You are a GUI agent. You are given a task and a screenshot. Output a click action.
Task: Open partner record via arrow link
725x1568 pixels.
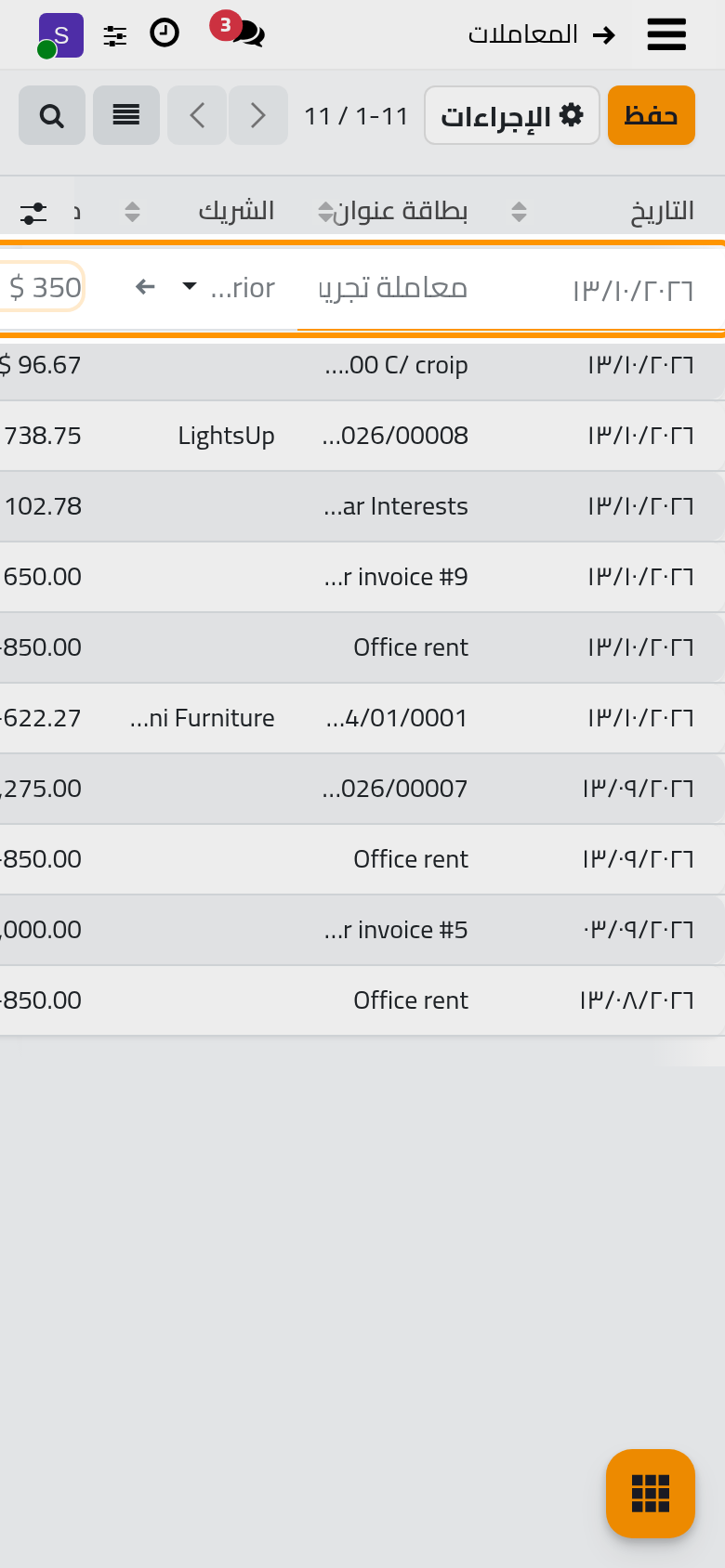(145, 286)
